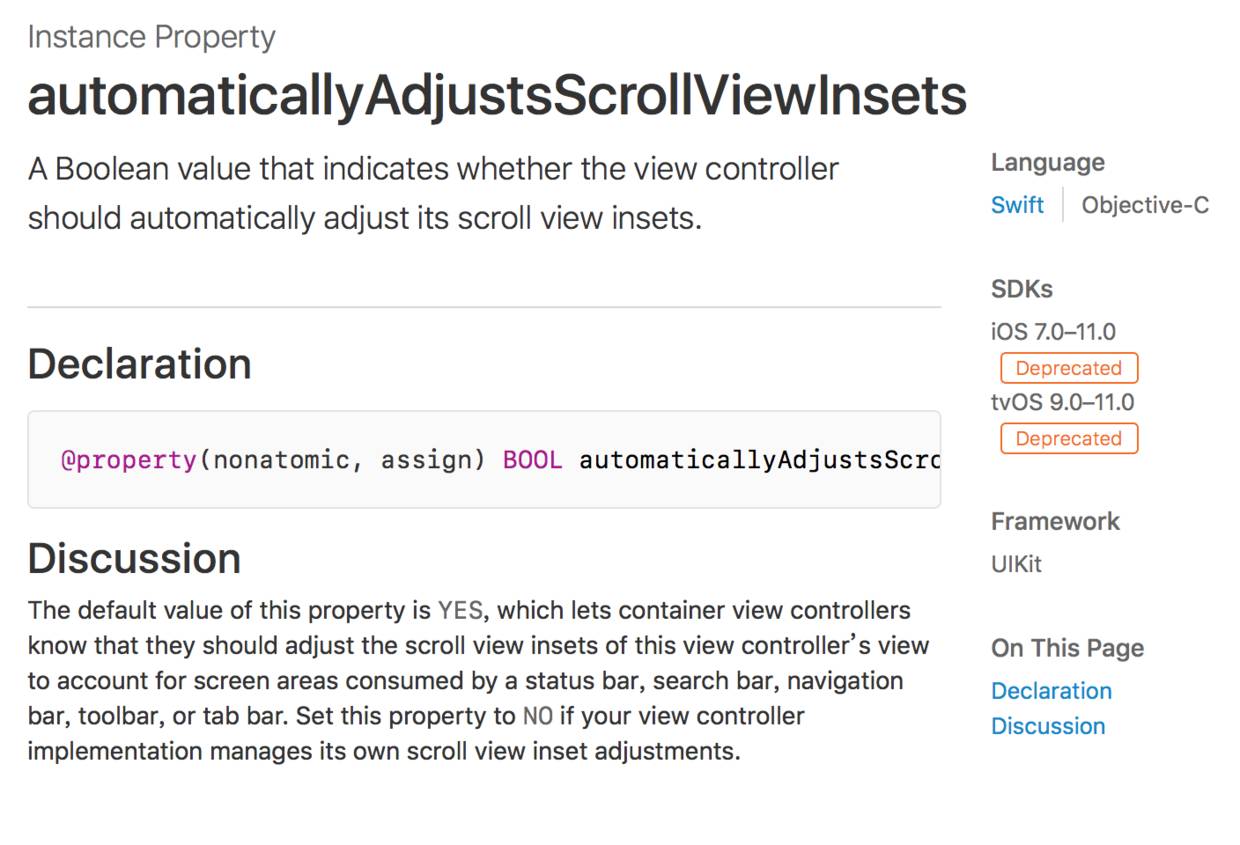This screenshot has height=845, width=1240.
Task: Click the iOS 7.0–11.0 SDK entry
Action: [1053, 332]
